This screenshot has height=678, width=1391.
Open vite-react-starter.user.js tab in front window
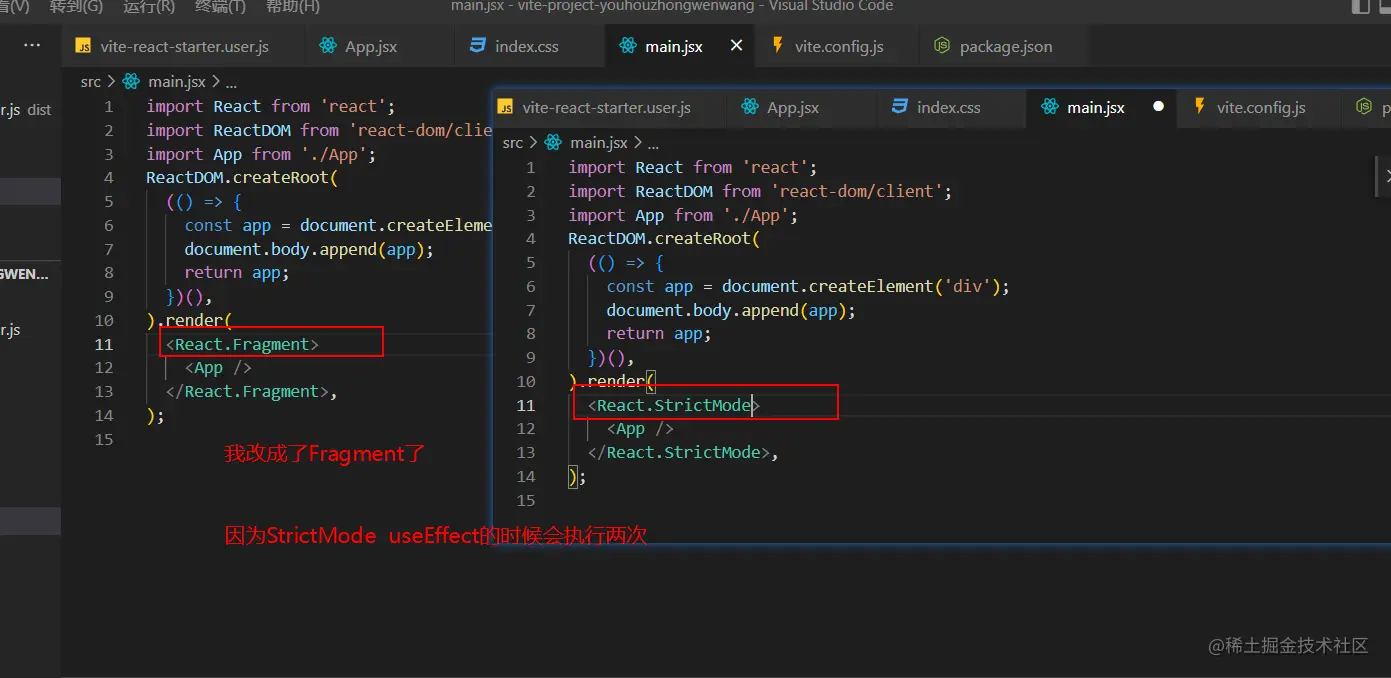tap(606, 107)
